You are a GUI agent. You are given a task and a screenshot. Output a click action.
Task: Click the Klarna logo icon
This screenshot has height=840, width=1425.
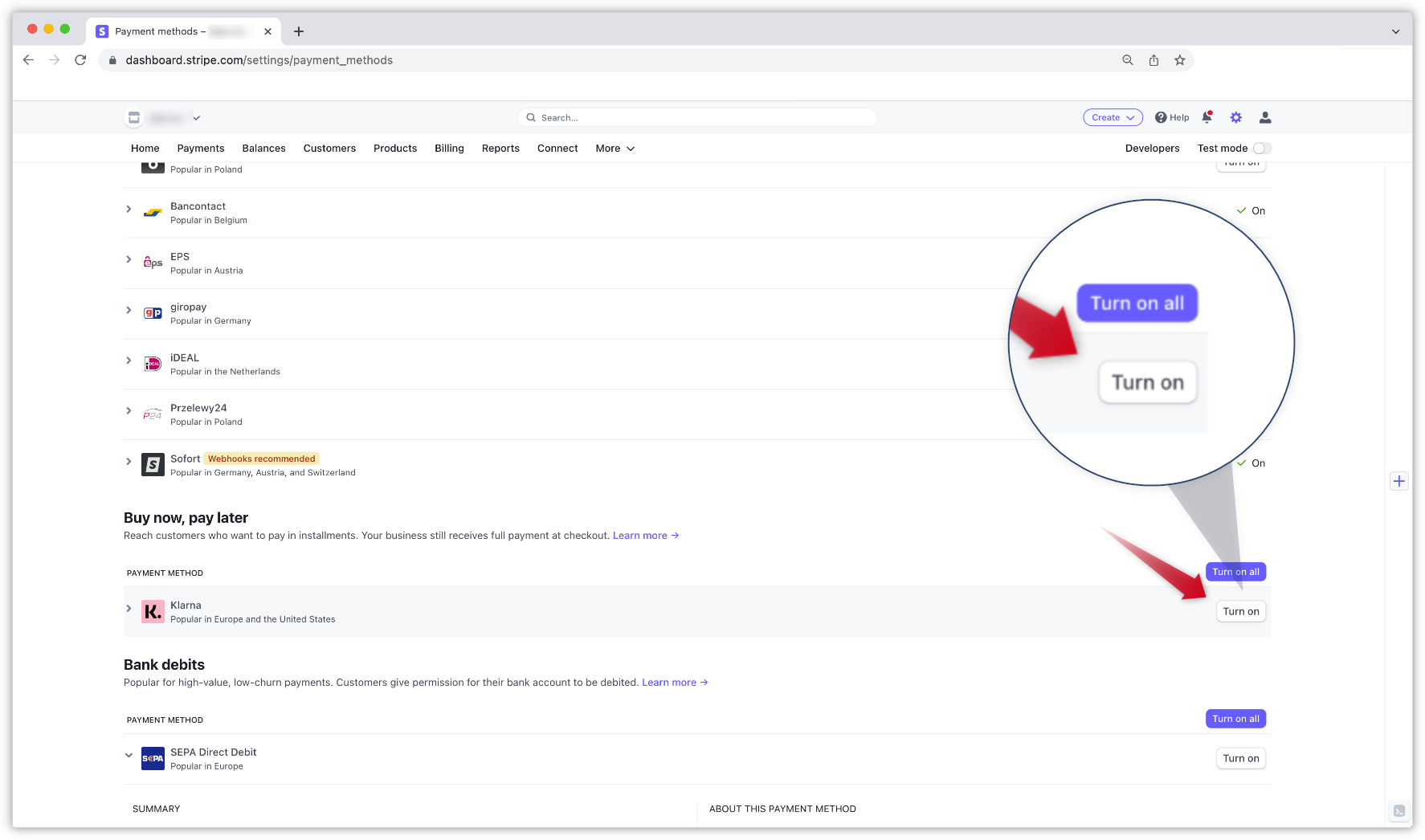click(153, 612)
